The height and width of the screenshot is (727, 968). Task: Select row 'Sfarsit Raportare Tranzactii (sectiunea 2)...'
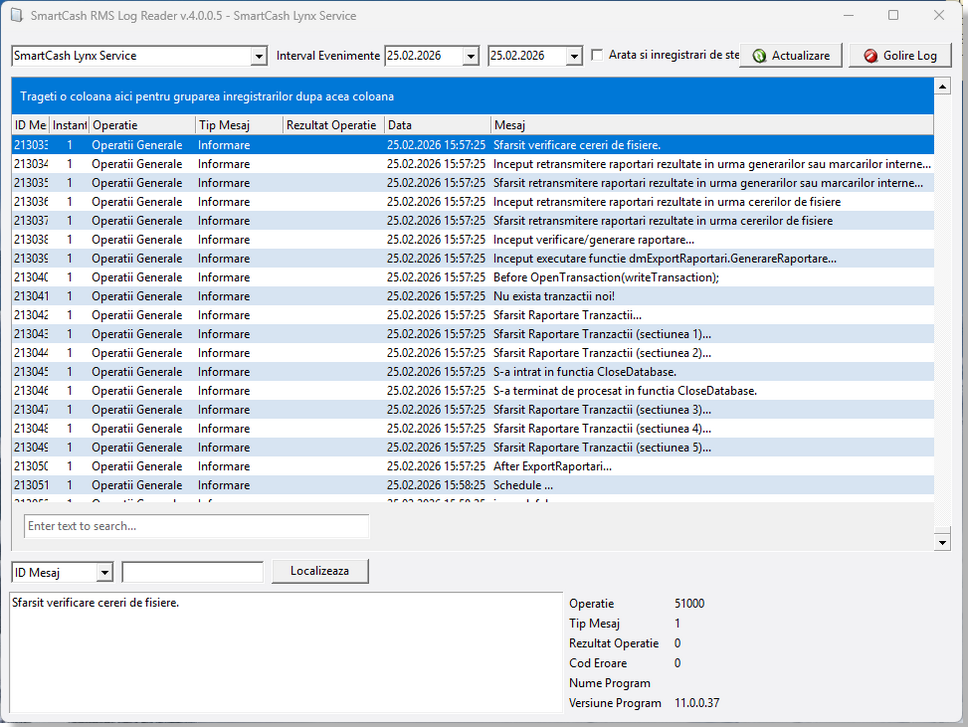[472, 353]
